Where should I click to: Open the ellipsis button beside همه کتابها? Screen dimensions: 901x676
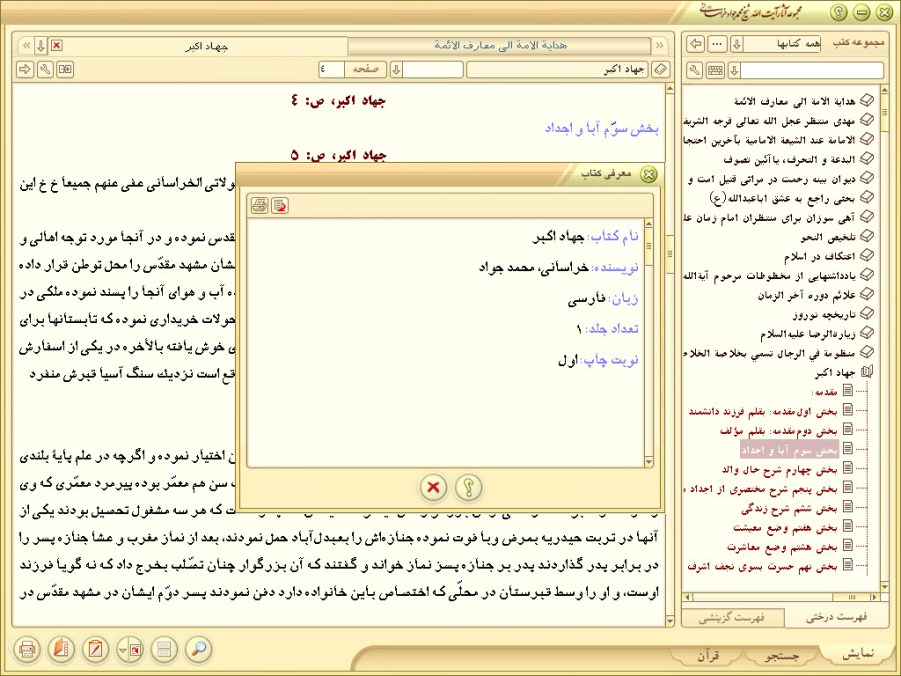[717, 44]
